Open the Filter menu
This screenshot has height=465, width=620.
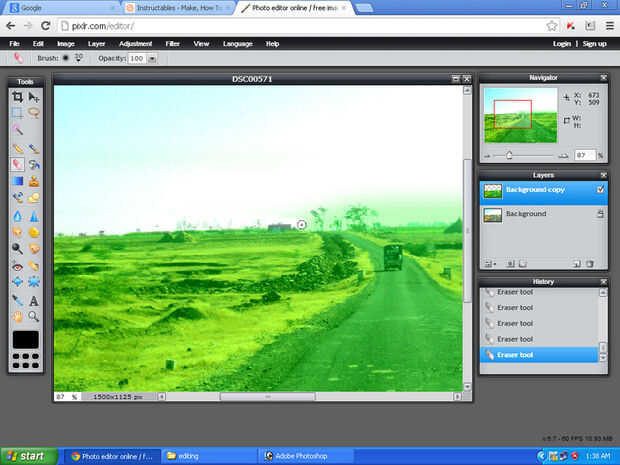(x=172, y=44)
